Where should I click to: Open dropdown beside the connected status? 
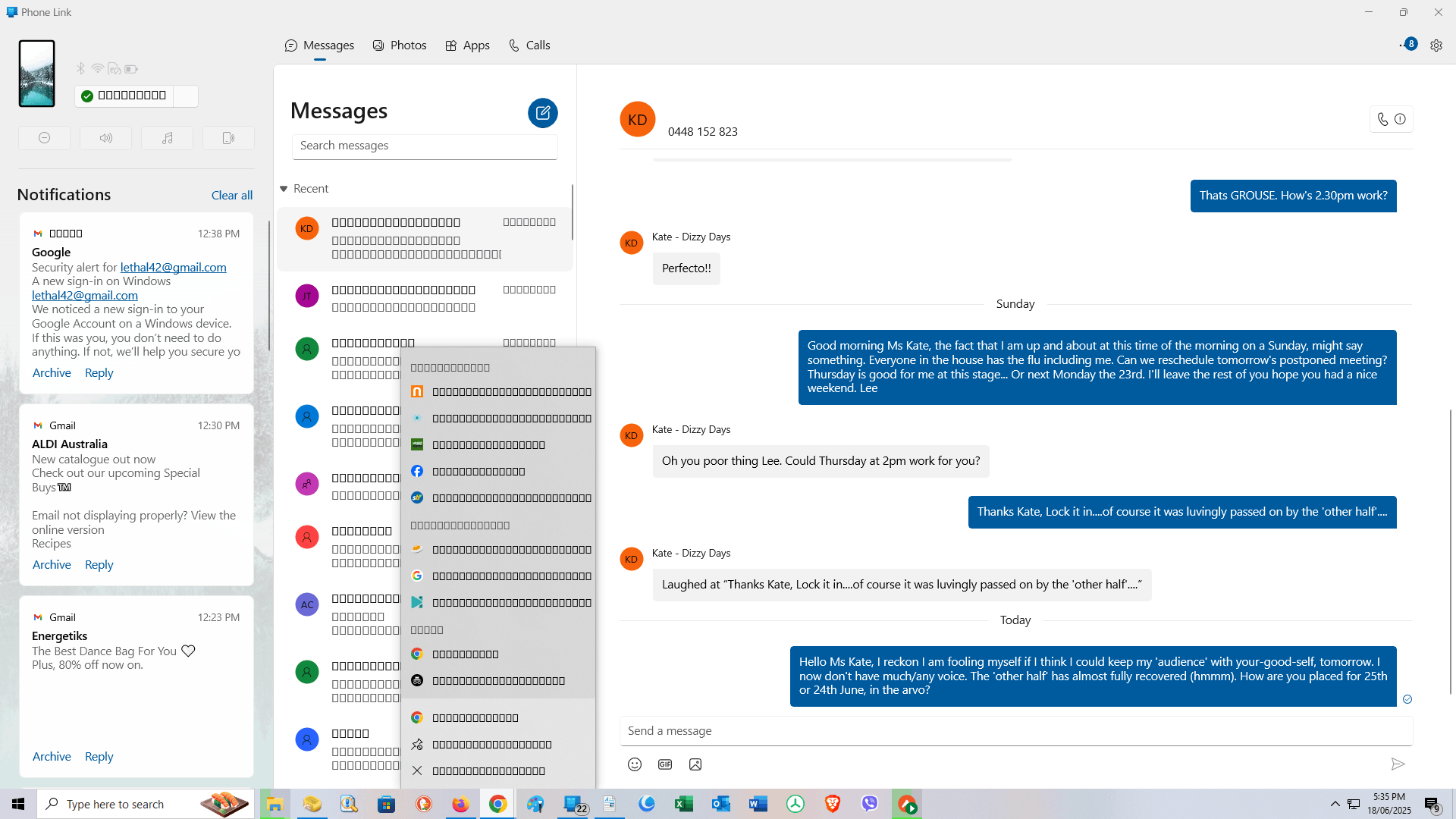[186, 96]
